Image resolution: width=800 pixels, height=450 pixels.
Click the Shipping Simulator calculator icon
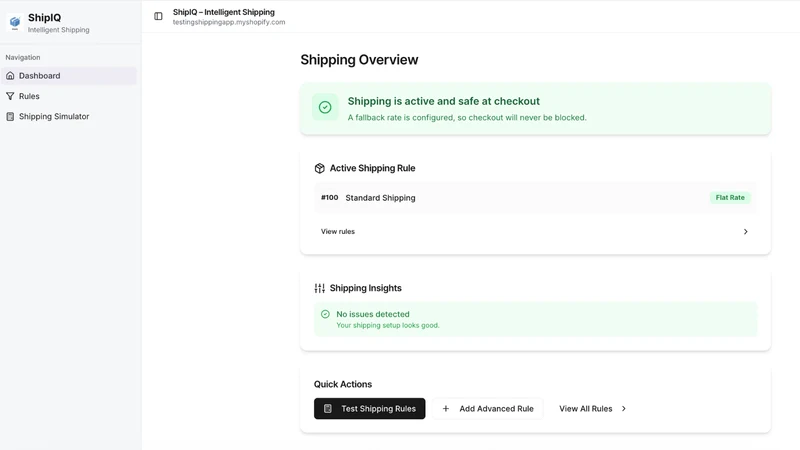click(10, 116)
